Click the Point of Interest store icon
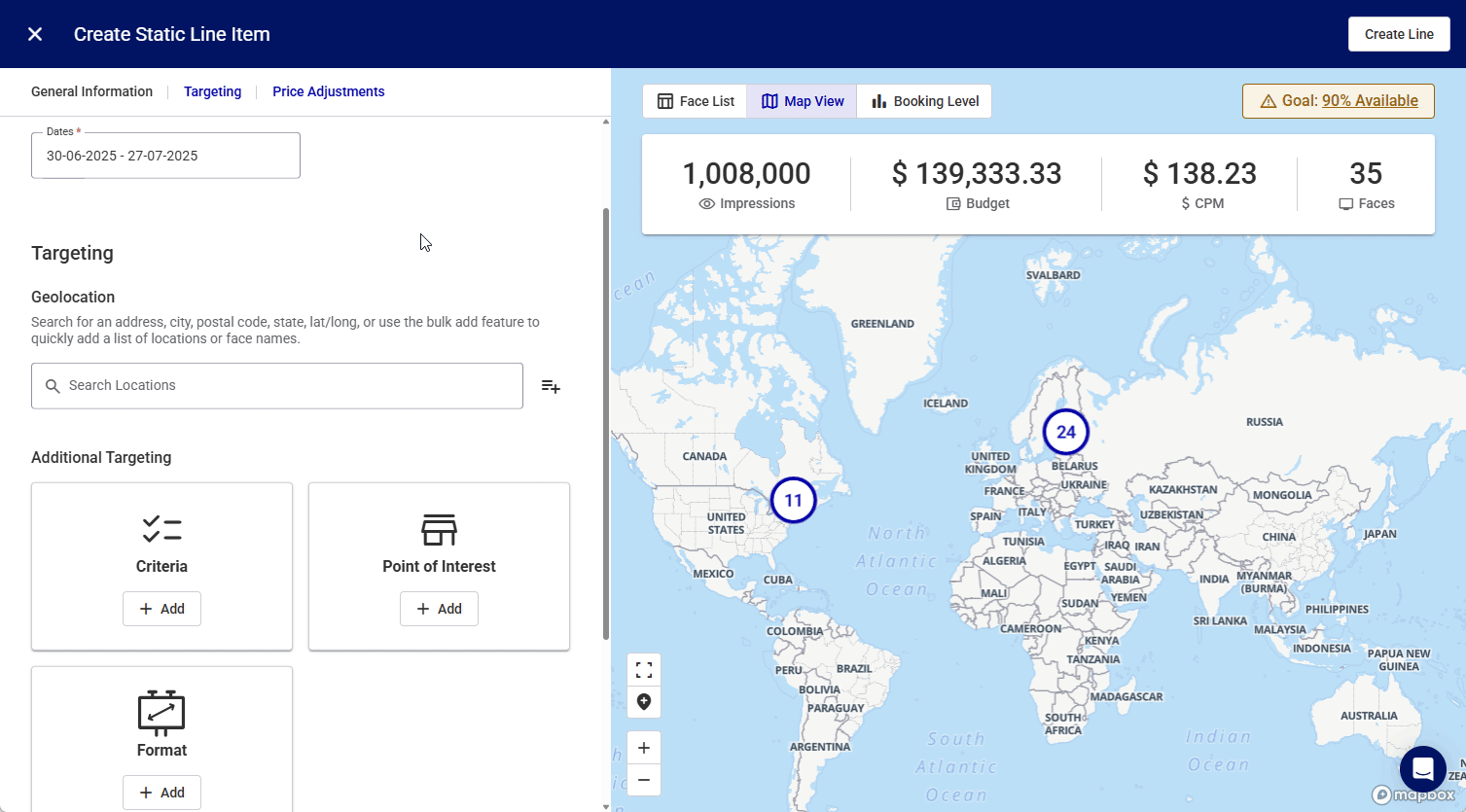Viewport: 1466px width, 812px height. pos(439,530)
